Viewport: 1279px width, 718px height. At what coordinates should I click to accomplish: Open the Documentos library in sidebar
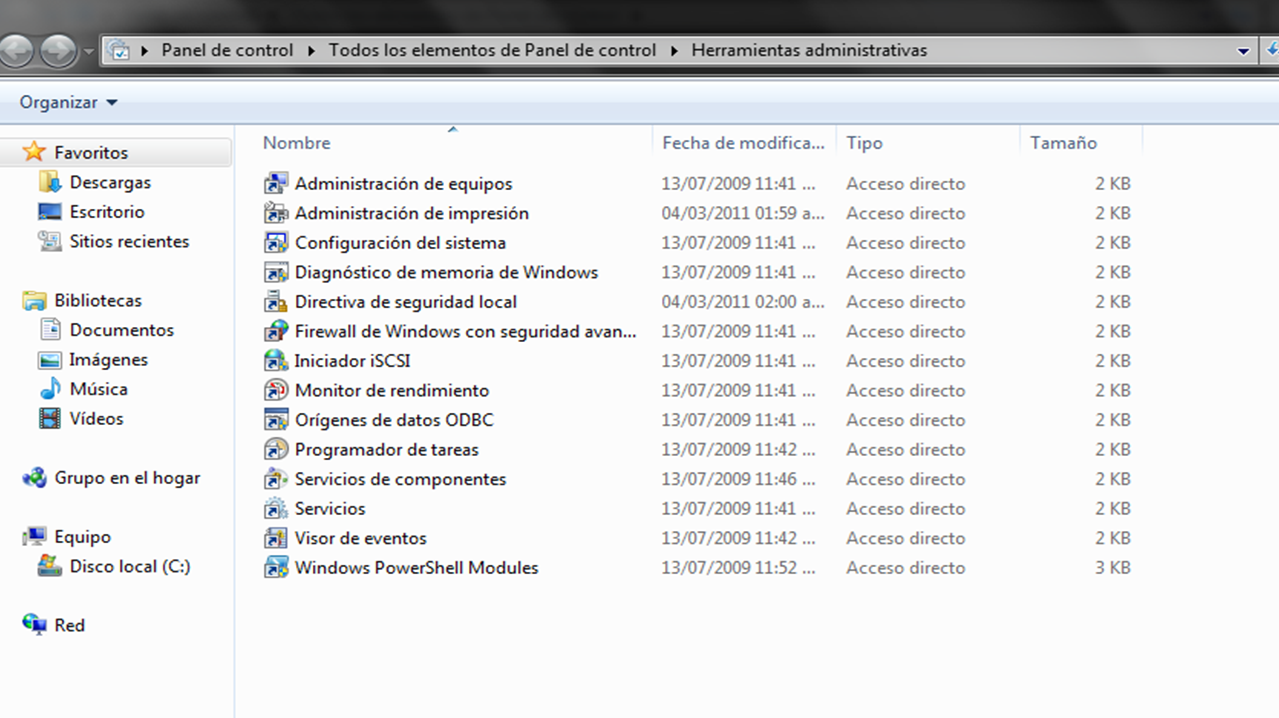(121, 330)
